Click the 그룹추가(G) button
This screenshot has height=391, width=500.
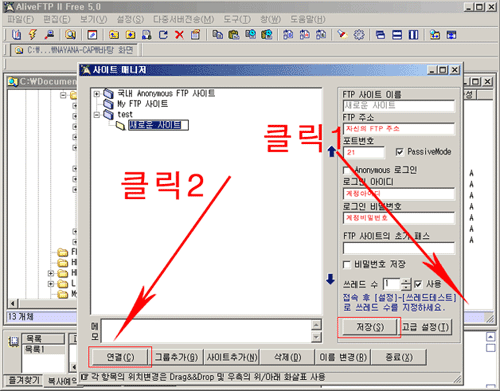pos(176,357)
